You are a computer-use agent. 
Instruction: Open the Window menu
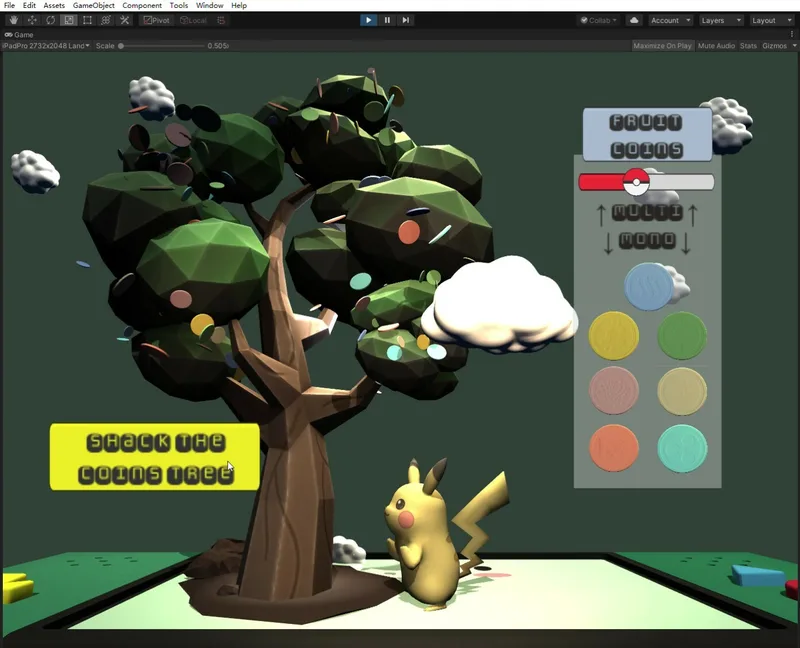pos(210,5)
